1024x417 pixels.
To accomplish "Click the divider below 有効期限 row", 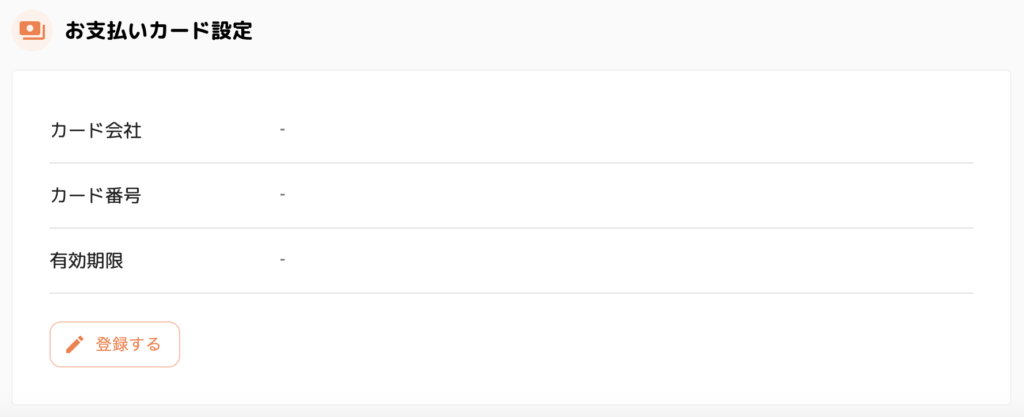I will 510,293.
